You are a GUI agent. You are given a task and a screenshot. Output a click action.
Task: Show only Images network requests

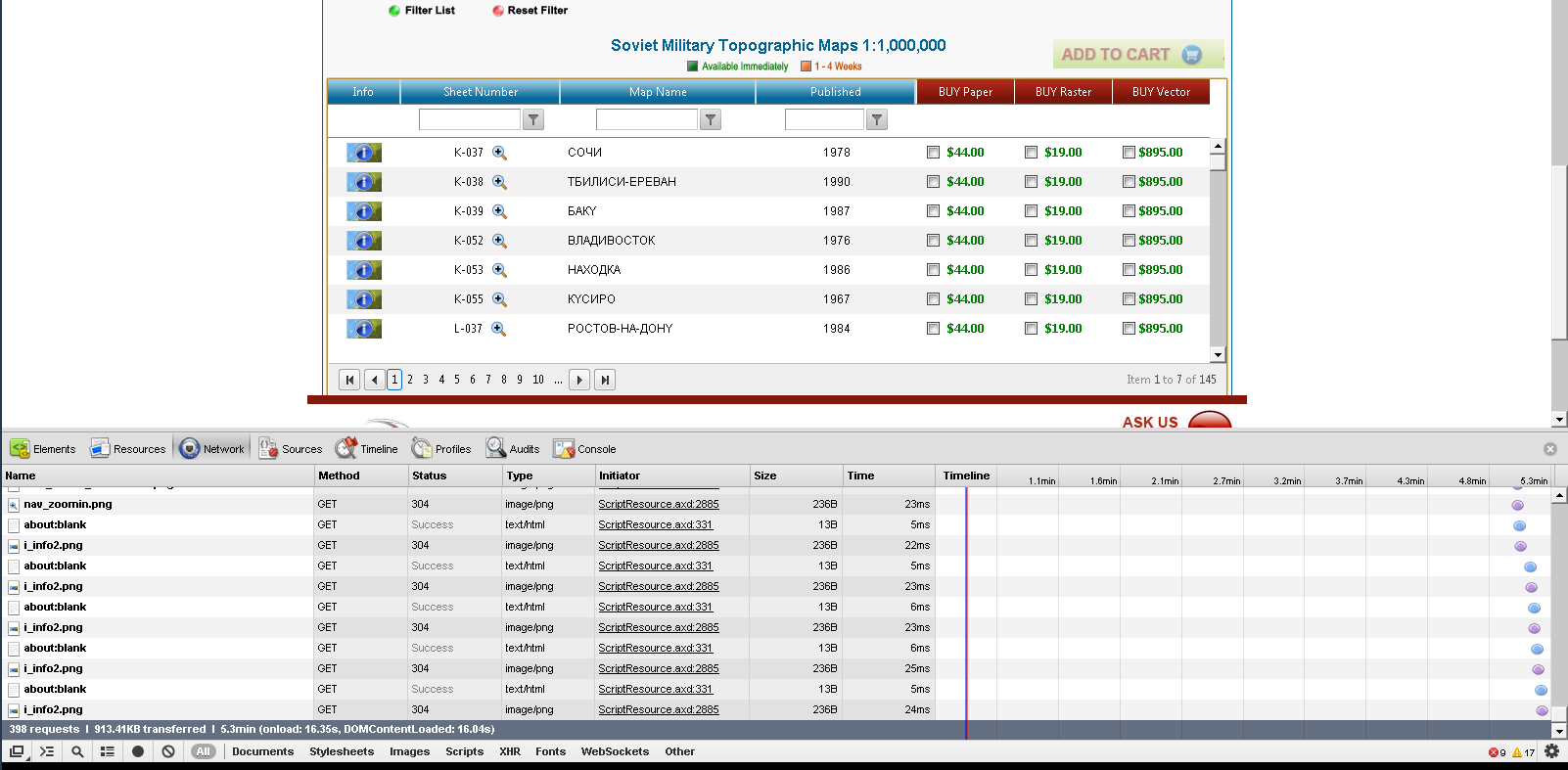point(410,751)
